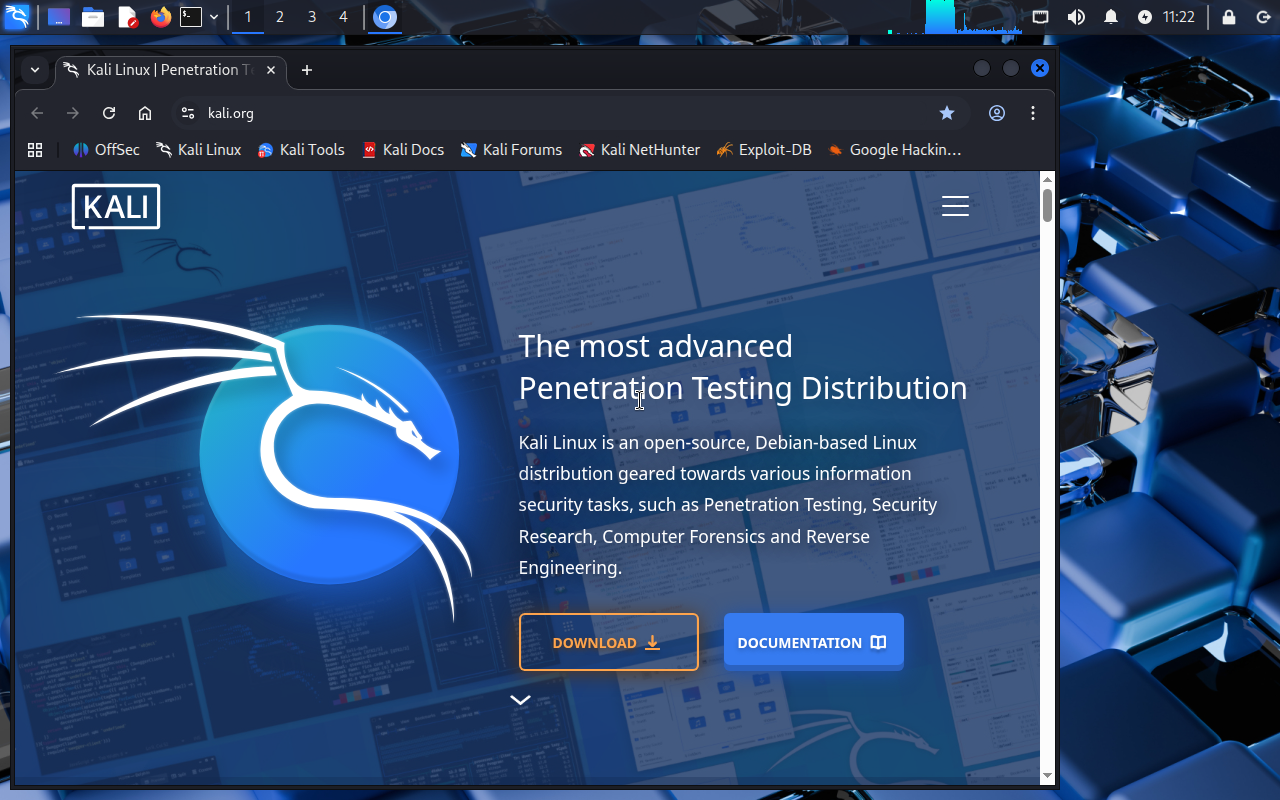Screen dimensions: 1280x800
Task: Expand the terminal dropdown arrow in panel
Action: pos(214,17)
